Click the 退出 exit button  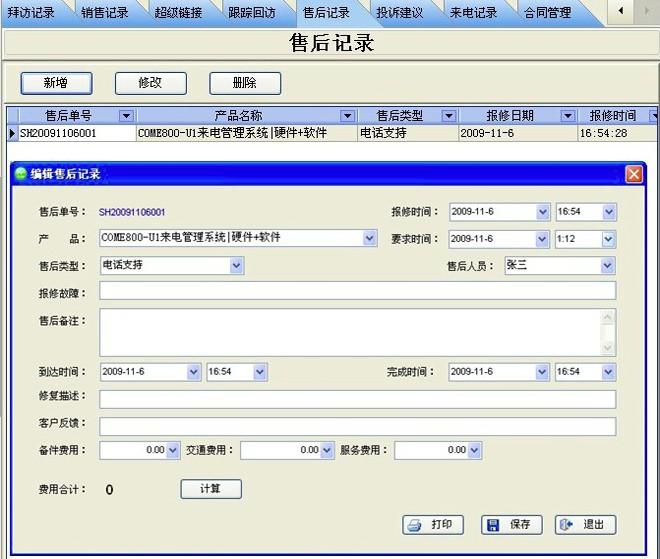pyautogui.click(x=585, y=525)
